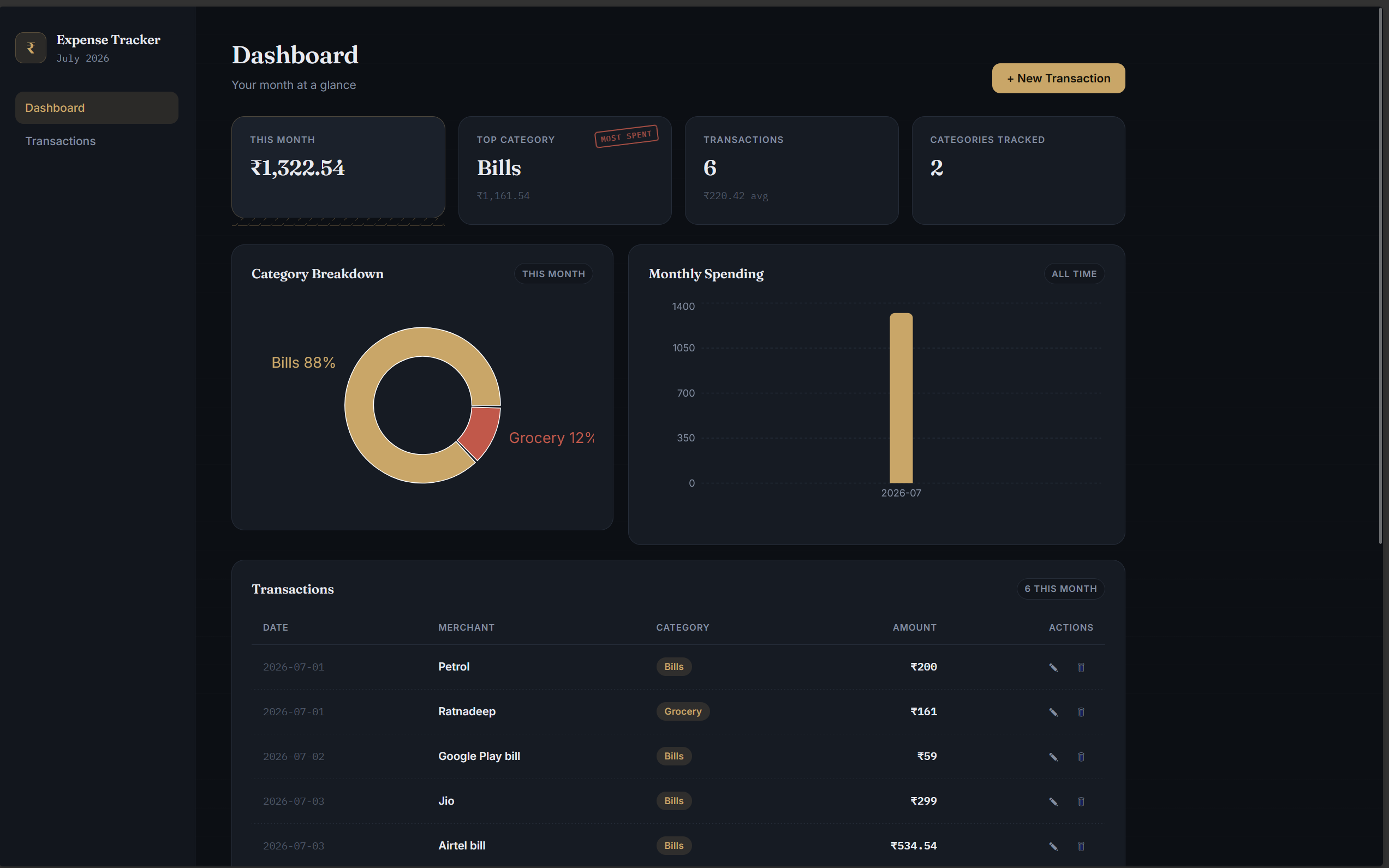Click the Bills 88% chart label

(x=303, y=363)
